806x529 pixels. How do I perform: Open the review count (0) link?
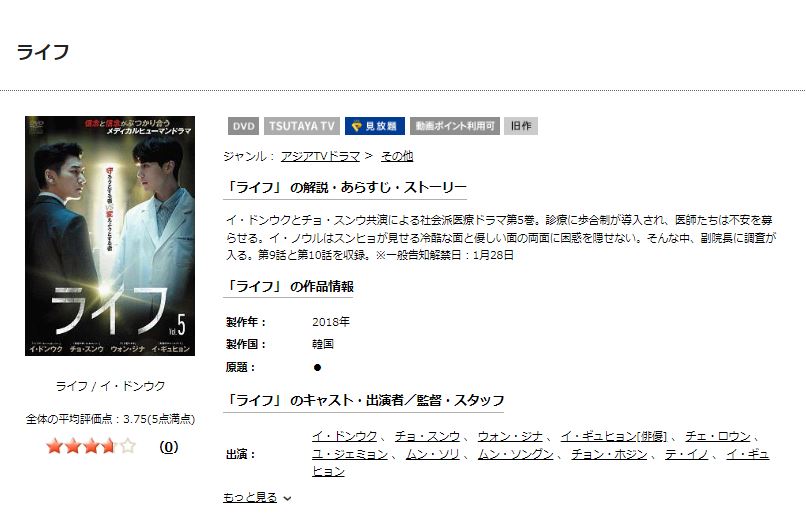[x=169, y=447]
